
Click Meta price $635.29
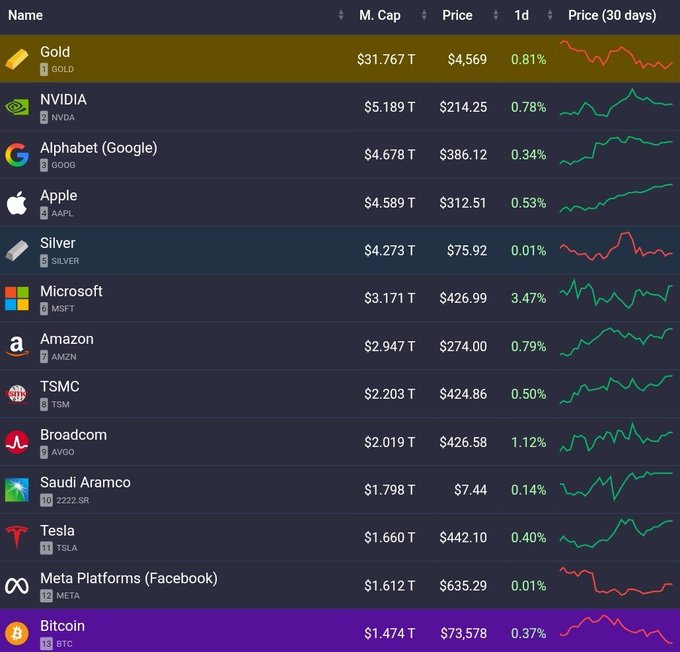click(x=463, y=586)
